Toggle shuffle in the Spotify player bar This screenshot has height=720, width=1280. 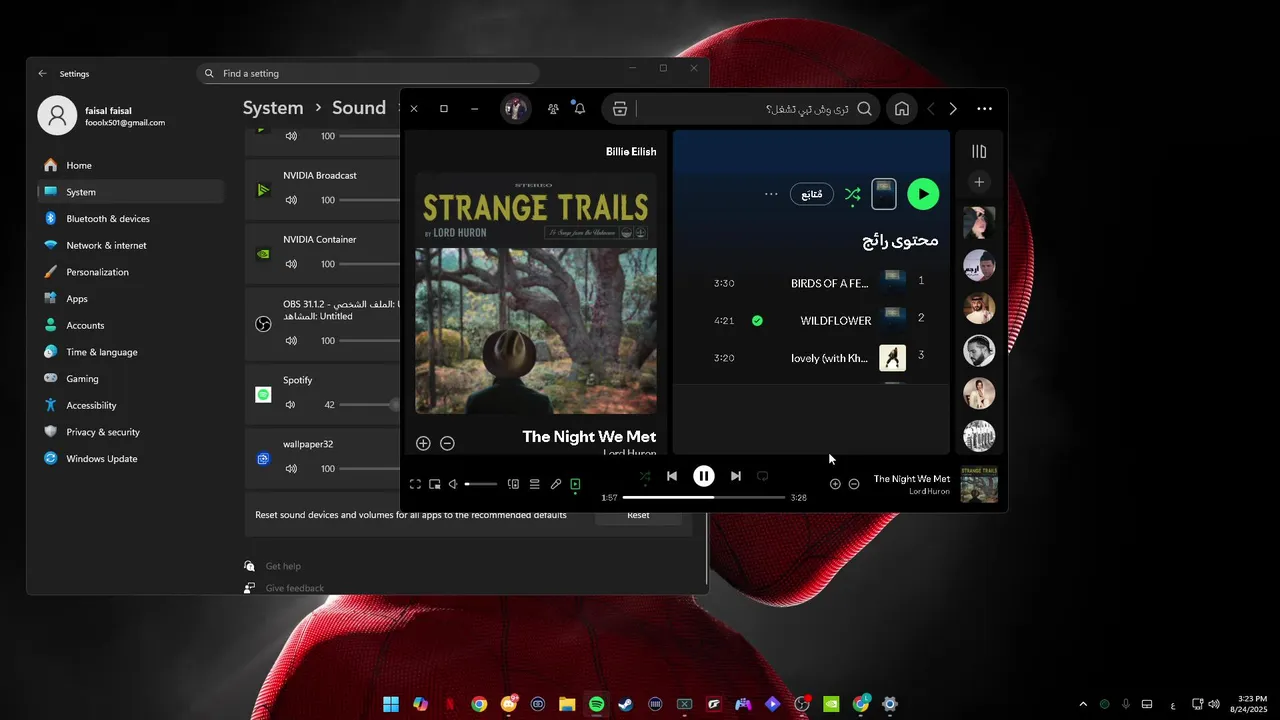click(x=645, y=477)
